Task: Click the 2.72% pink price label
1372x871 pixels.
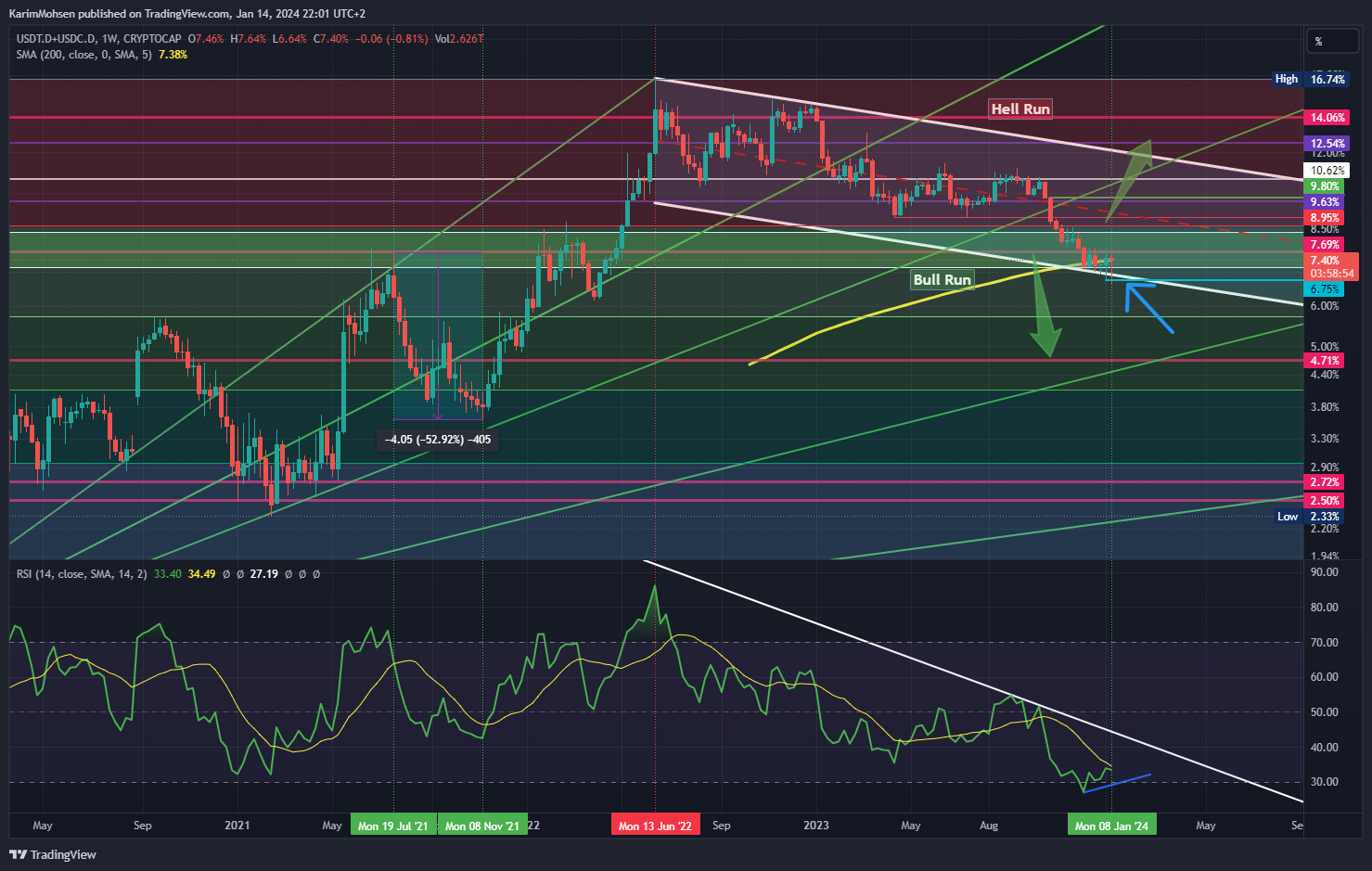Action: pos(1324,482)
